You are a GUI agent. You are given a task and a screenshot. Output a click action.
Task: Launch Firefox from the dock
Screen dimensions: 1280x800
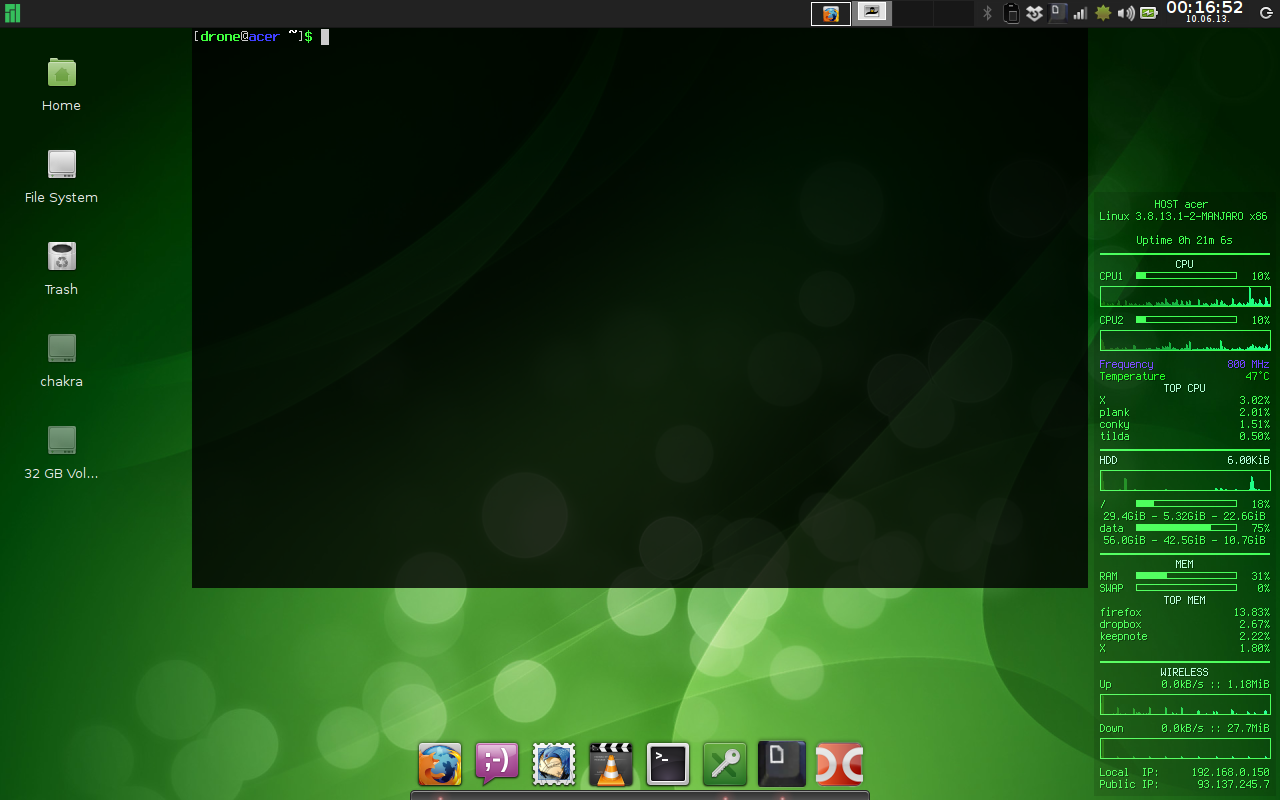tap(440, 765)
